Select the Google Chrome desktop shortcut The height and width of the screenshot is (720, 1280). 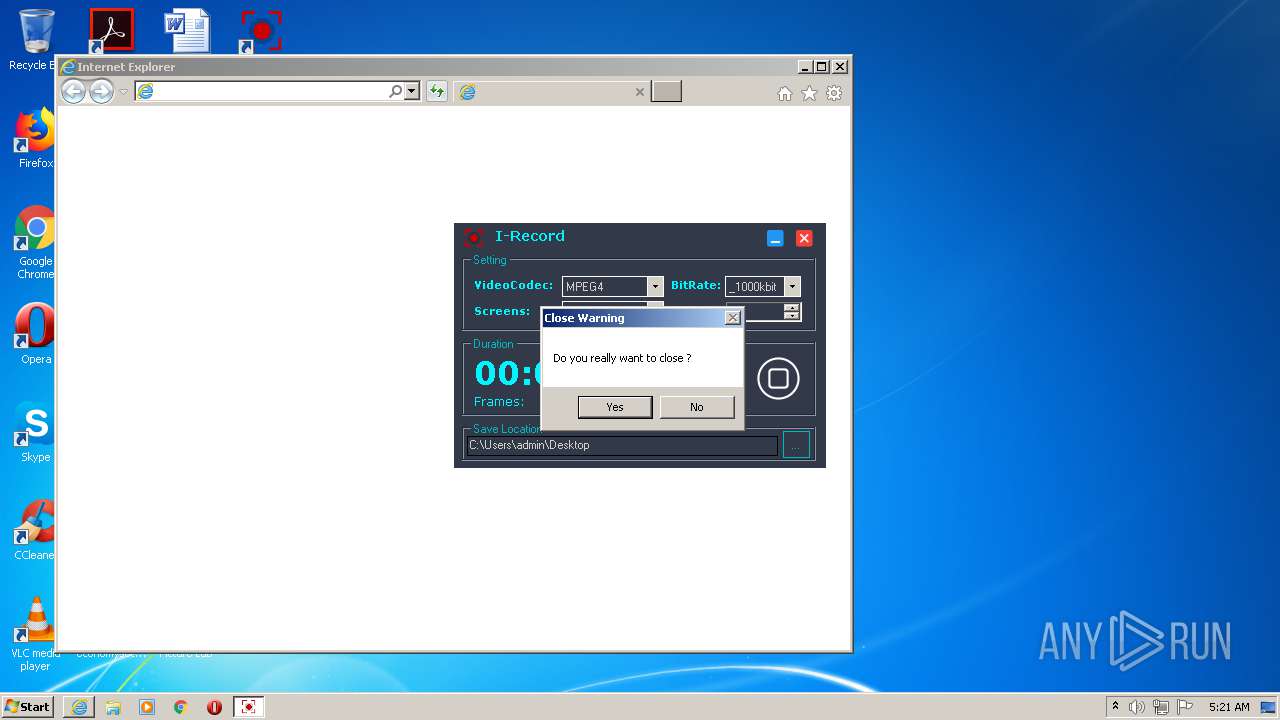[34, 242]
